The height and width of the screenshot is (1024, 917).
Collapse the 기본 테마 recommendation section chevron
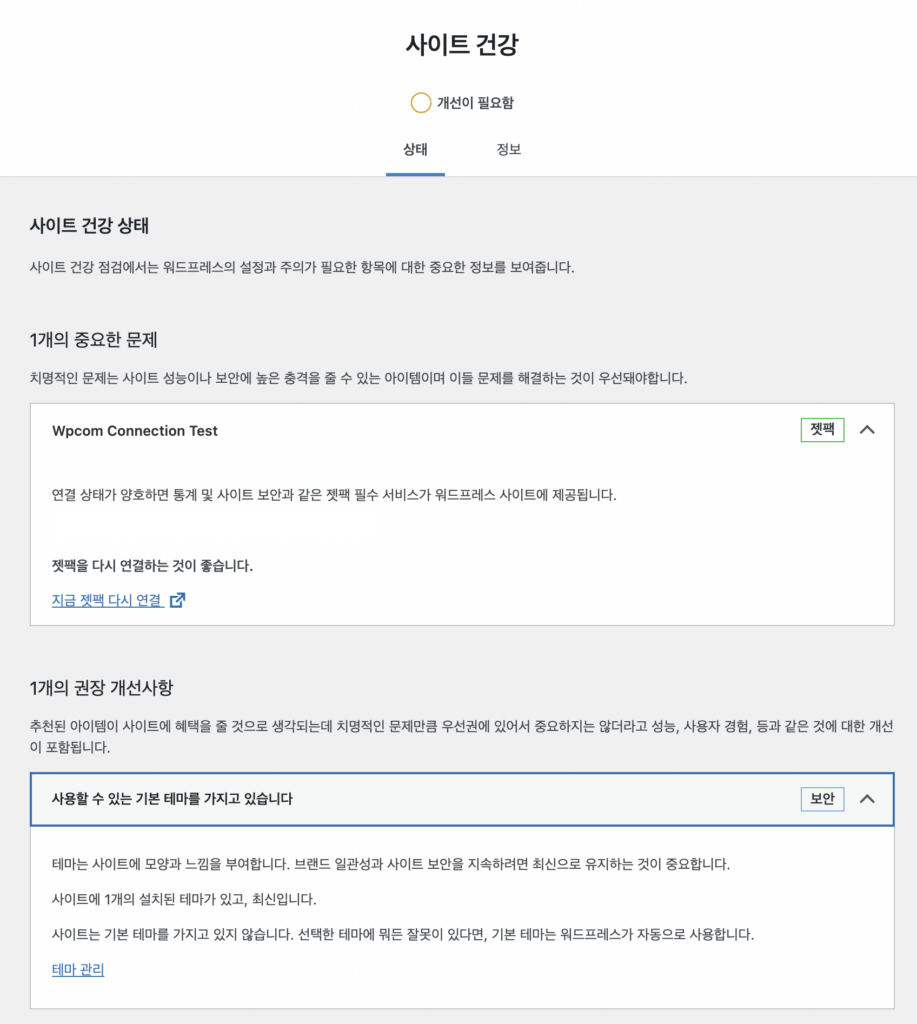tap(867, 799)
